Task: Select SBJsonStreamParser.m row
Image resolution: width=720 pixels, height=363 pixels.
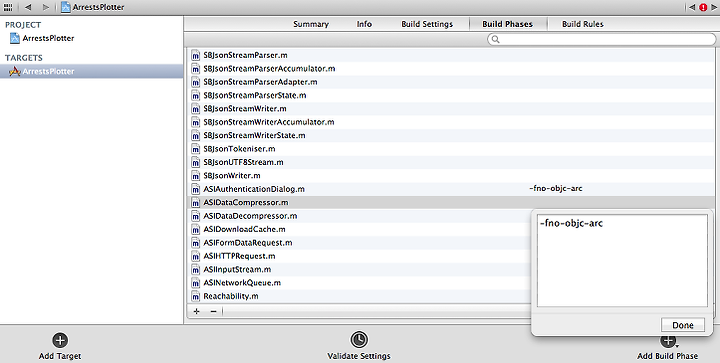Action: [451, 55]
